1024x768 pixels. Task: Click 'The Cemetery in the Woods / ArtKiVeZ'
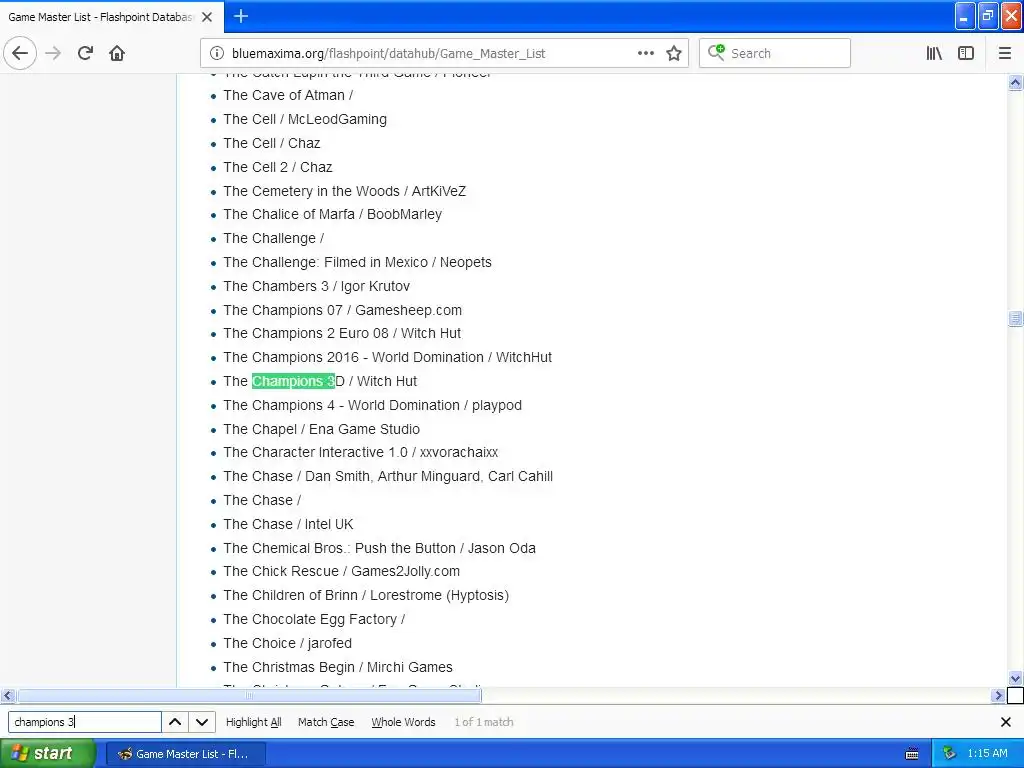[x=345, y=191]
